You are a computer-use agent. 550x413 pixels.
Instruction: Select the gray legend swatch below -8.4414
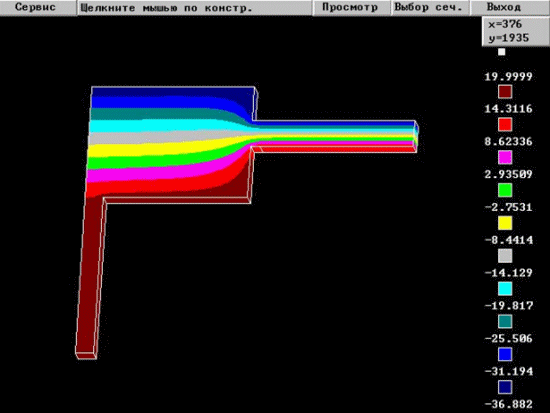pos(505,256)
